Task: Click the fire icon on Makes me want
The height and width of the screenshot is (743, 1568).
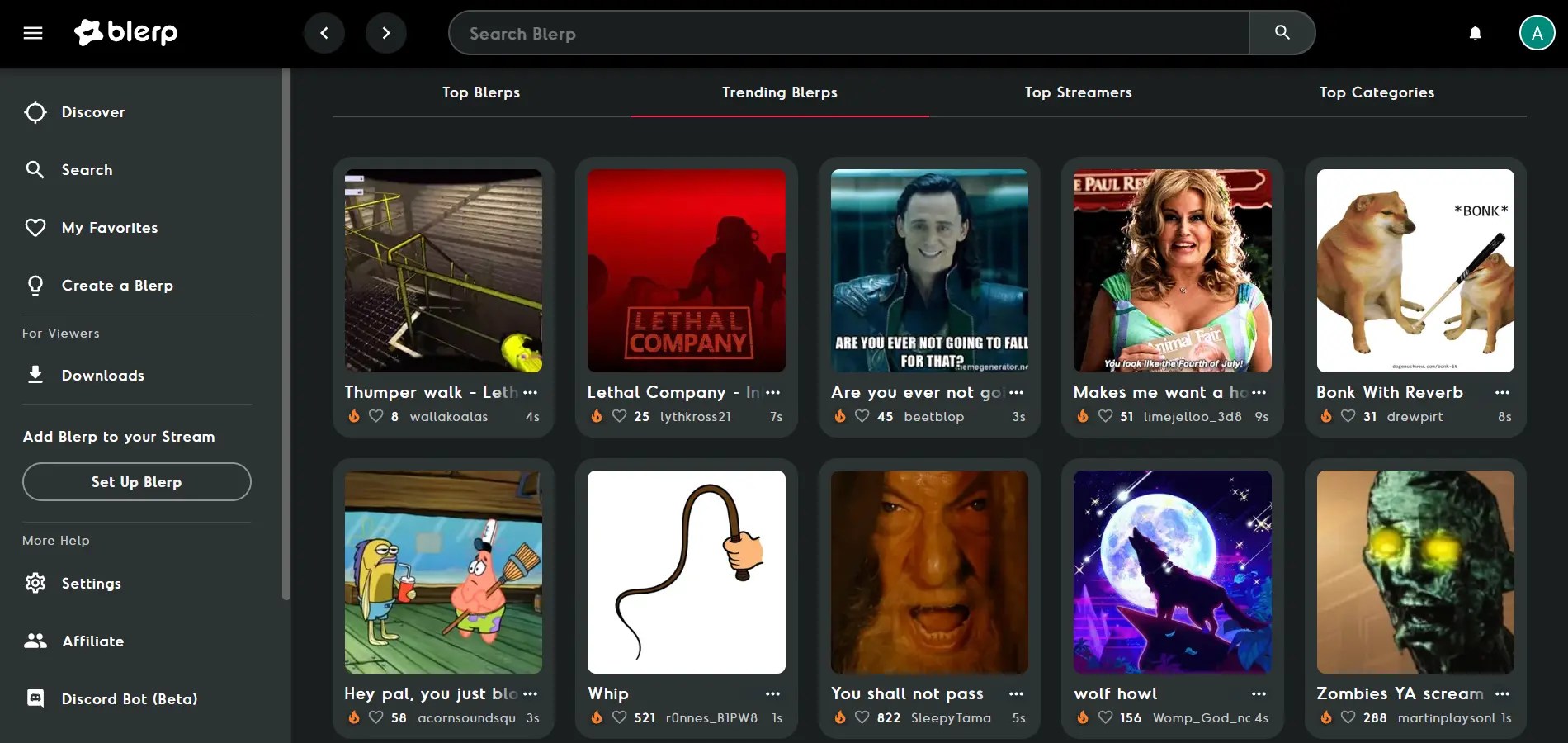Action: tap(1083, 416)
